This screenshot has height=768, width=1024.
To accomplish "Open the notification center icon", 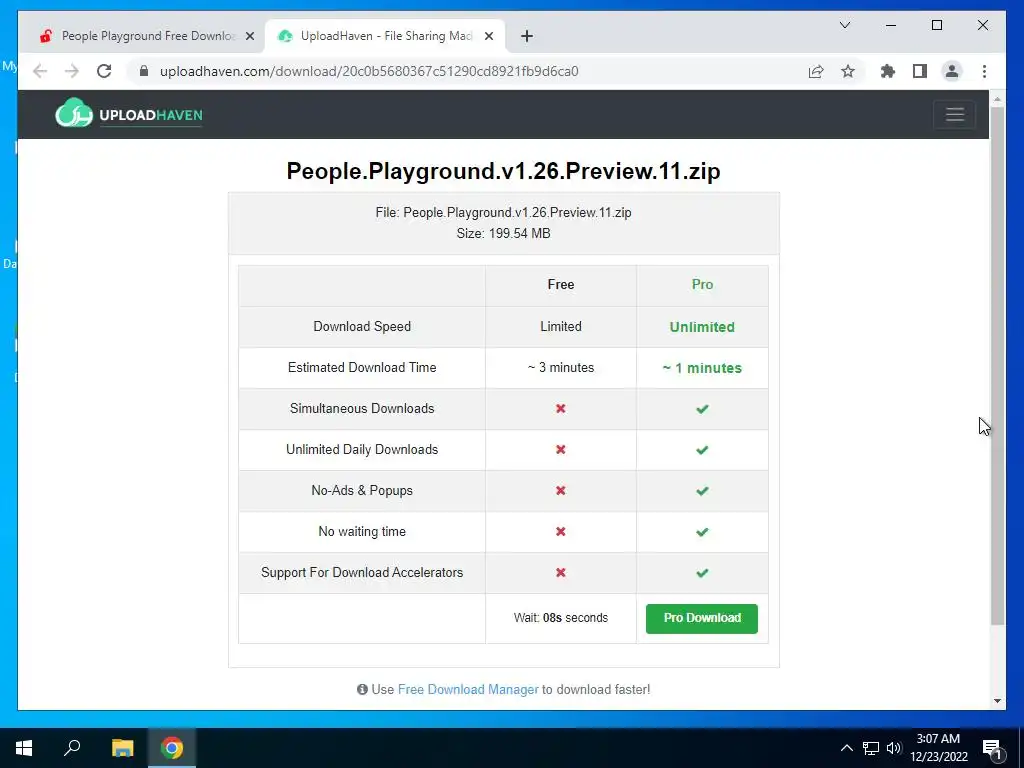I will (992, 748).
